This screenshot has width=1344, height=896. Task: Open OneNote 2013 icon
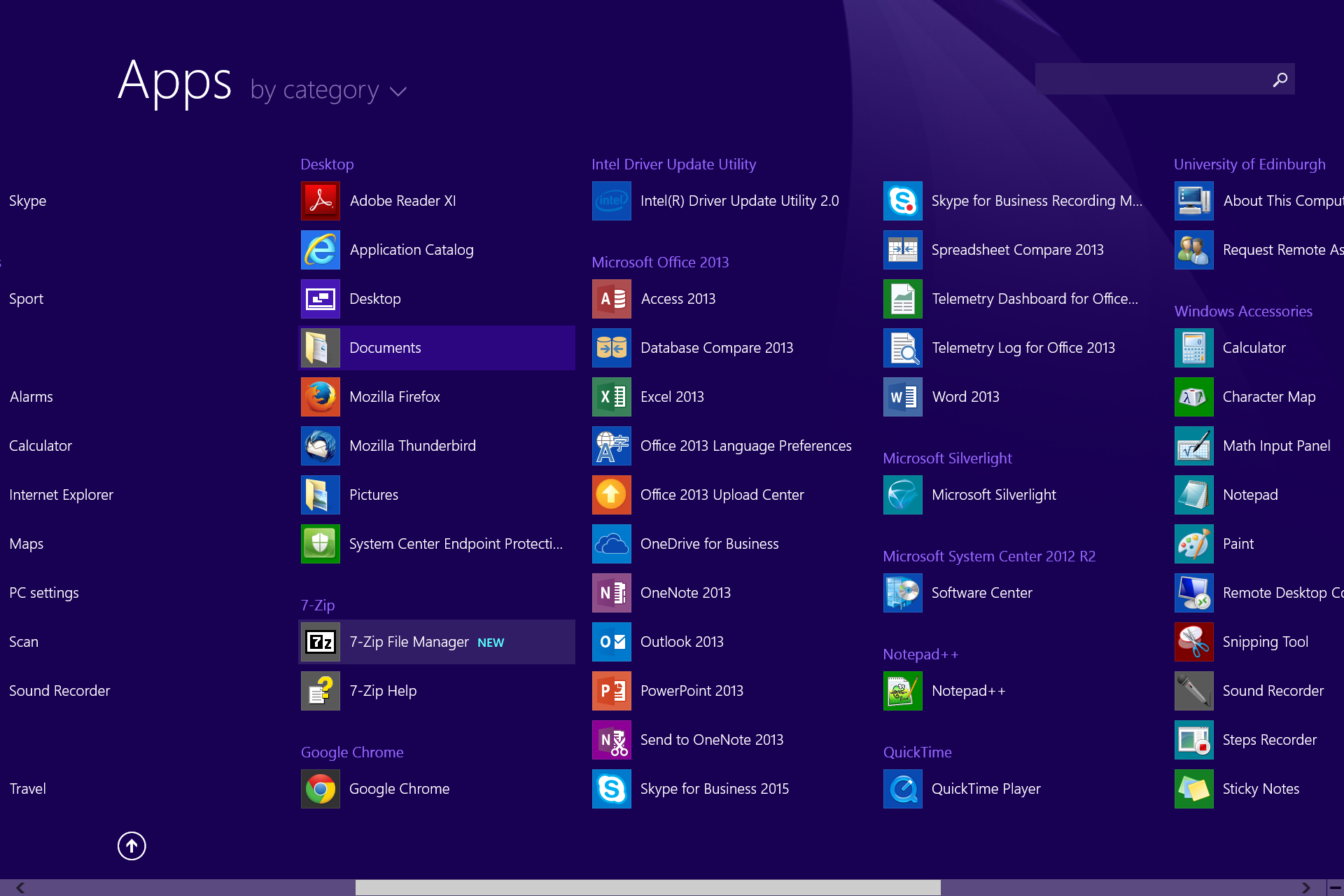pos(611,593)
